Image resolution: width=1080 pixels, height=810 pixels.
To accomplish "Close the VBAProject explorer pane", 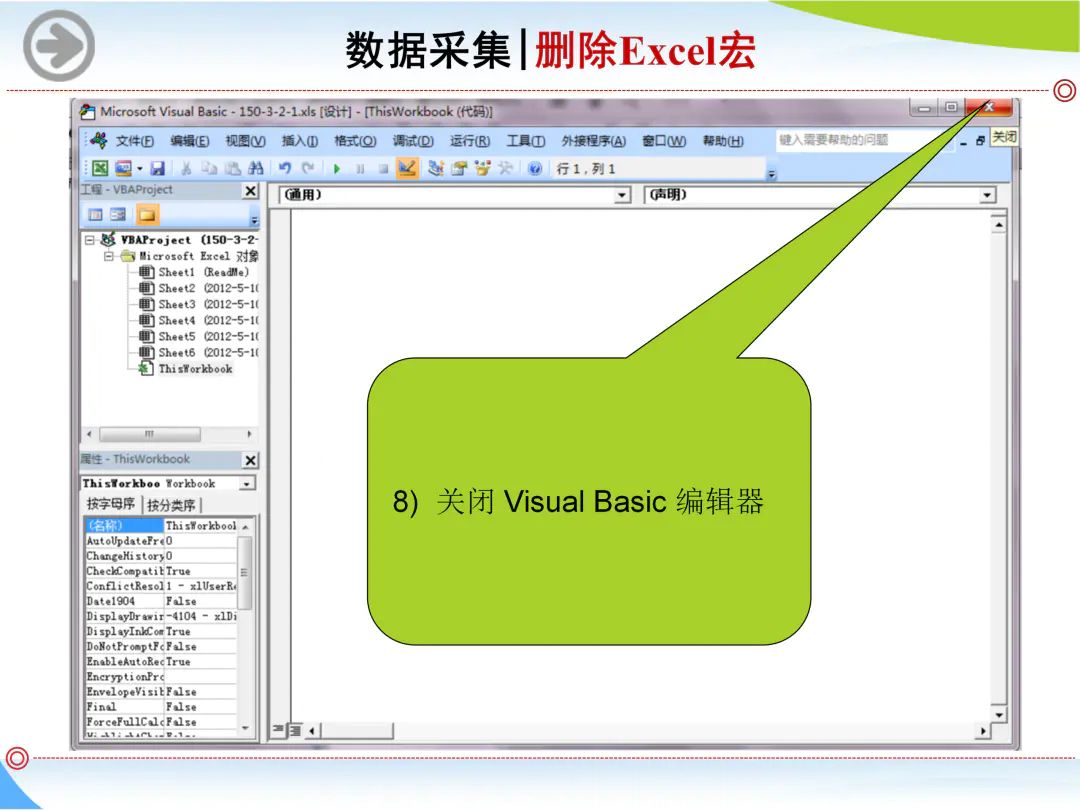I will tap(251, 191).
